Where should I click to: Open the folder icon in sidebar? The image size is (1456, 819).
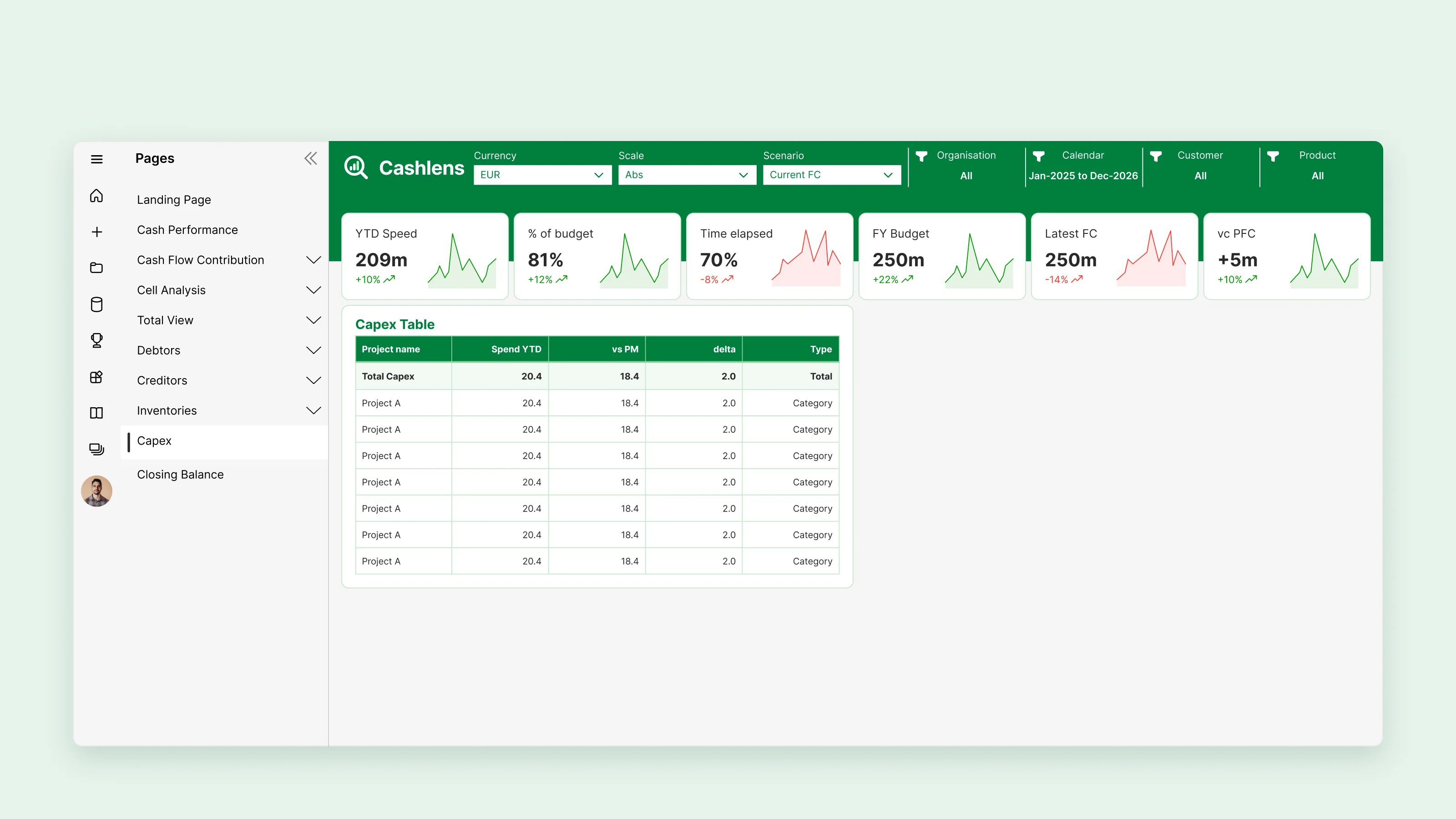pos(96,268)
